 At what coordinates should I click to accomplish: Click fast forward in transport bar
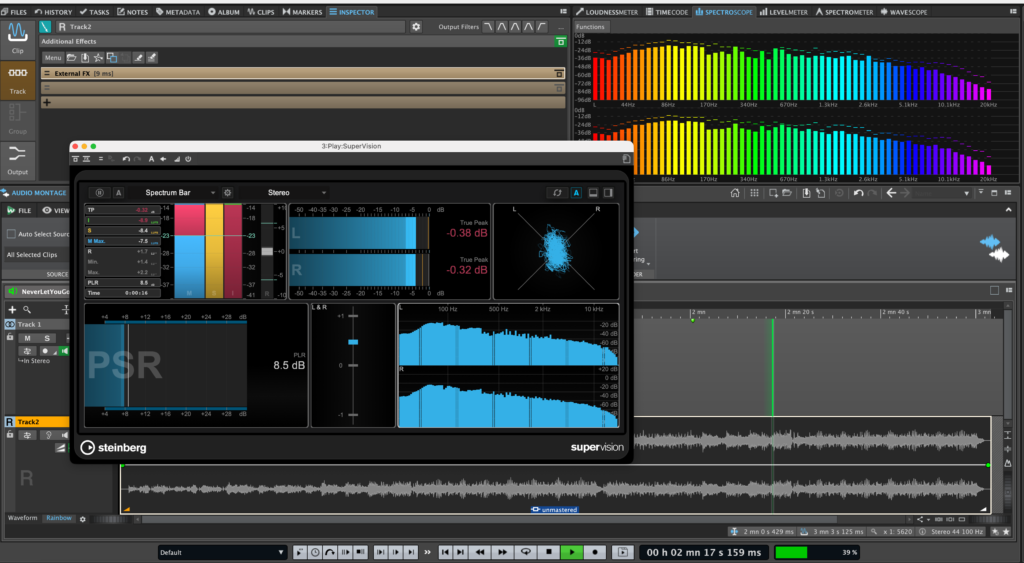point(502,553)
